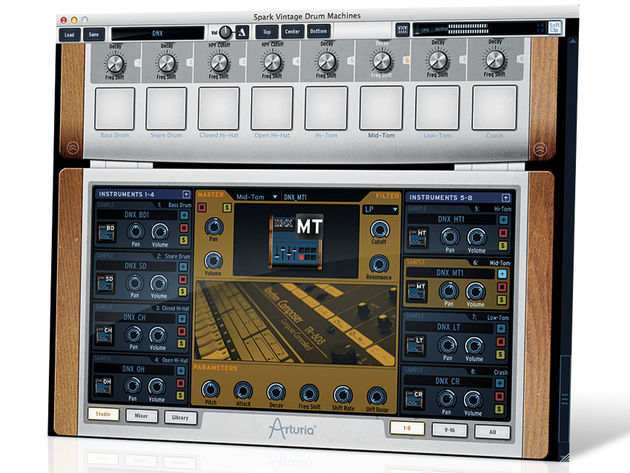Image resolution: width=630 pixels, height=473 pixels.
Task: Mute the Mid-Tom instrument in Instruments 5-8
Action: [x=502, y=287]
